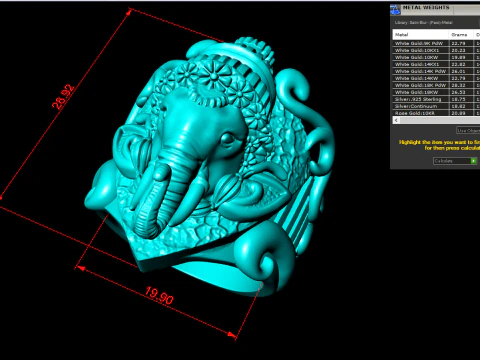Select the White Gold:14KX1 row
This screenshot has width=480, height=360.
[436, 64]
